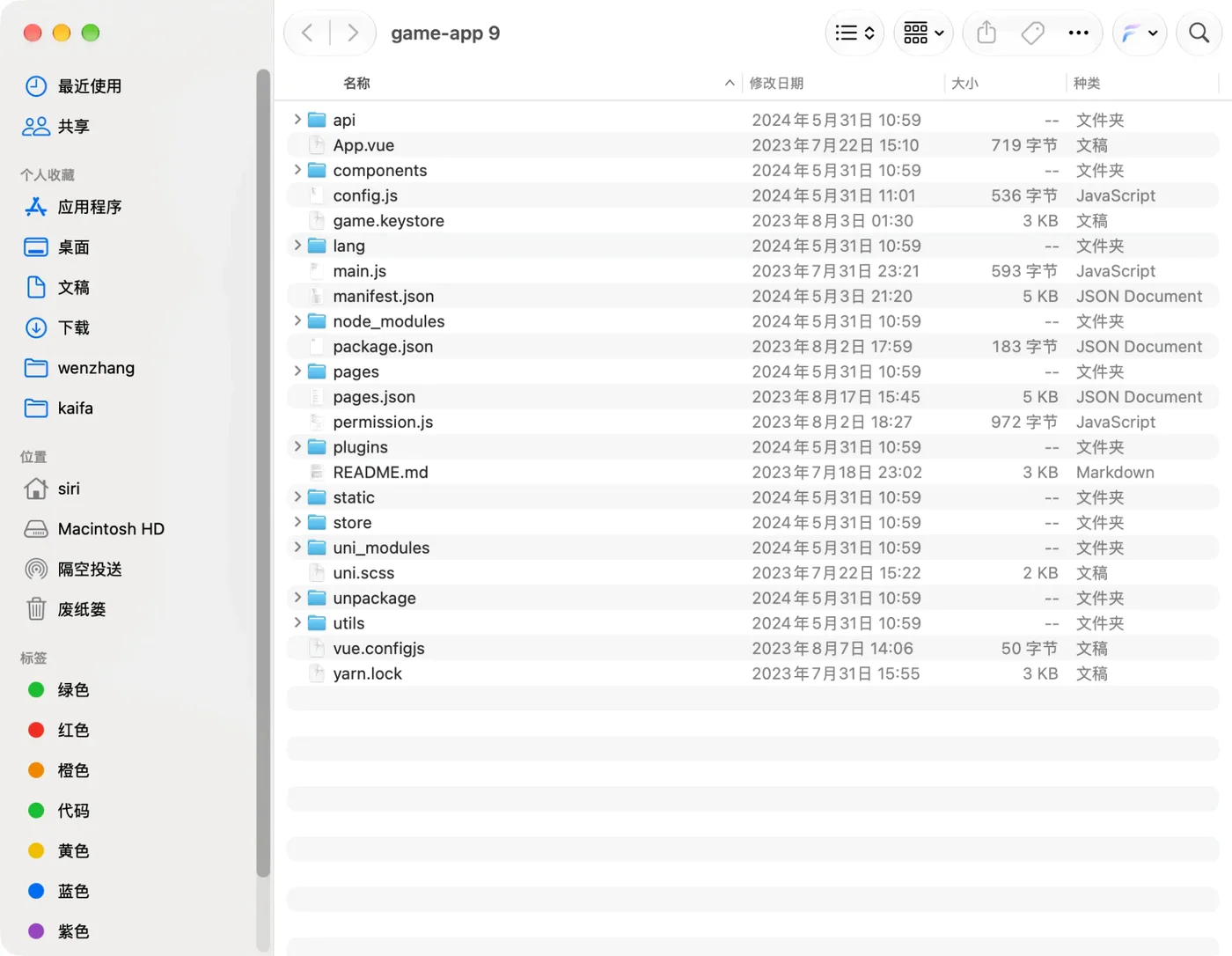
Task: Open the list view style dropdown
Action: click(x=854, y=33)
